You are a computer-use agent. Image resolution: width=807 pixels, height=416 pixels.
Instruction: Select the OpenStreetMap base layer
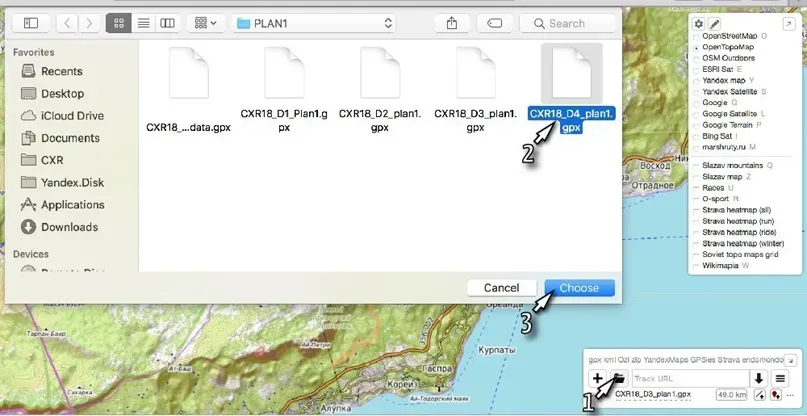729,36
